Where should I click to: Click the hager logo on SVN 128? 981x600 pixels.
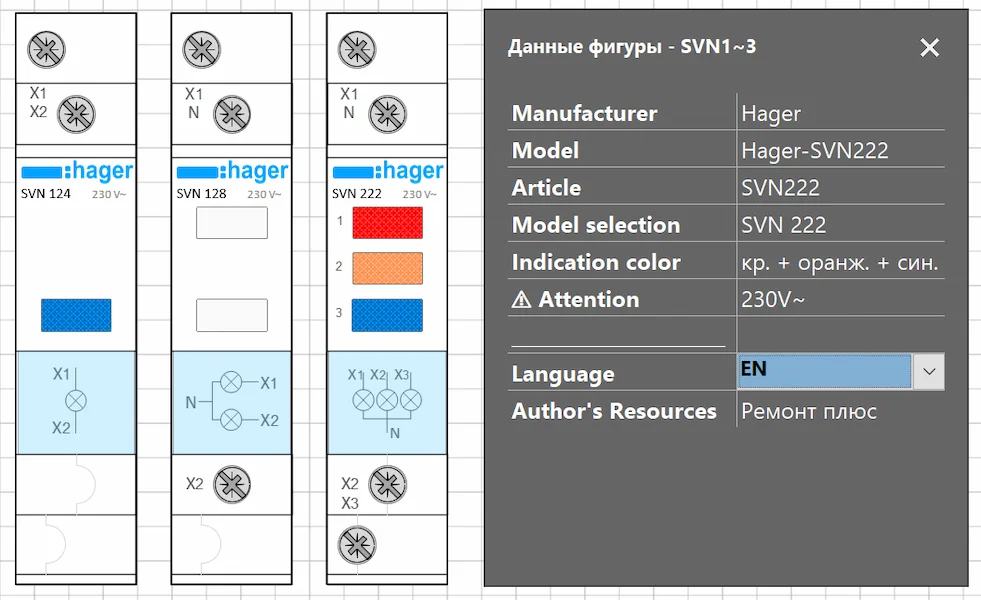pos(232,171)
